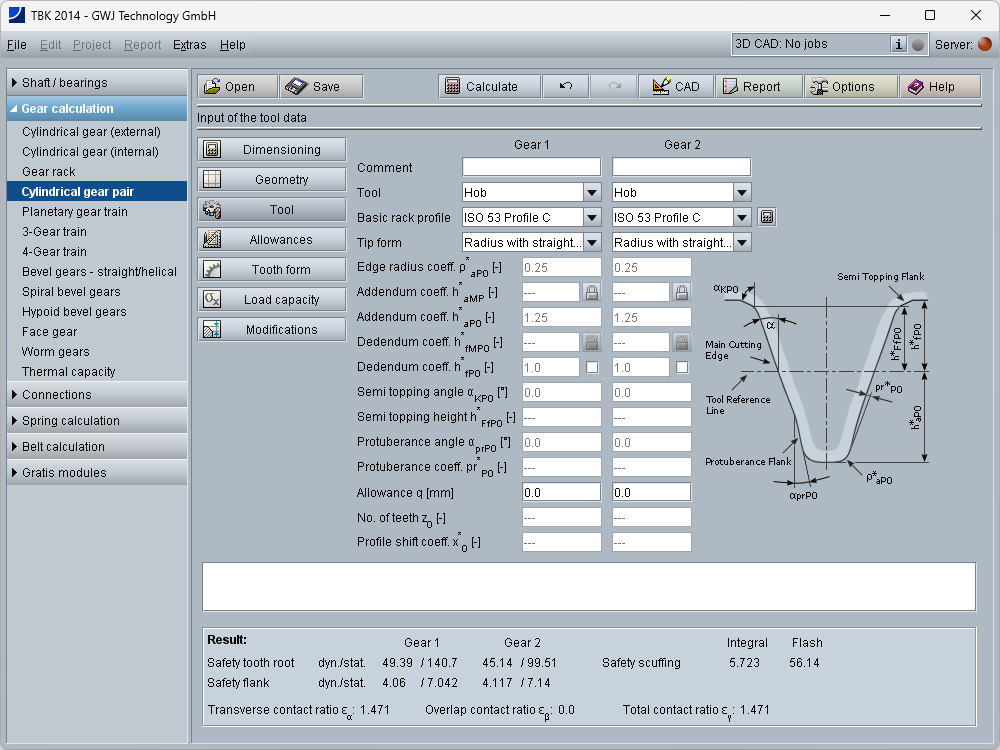This screenshot has height=750, width=1000.
Task: Toggle Gear 1 addendum coefficient lock
Action: [592, 292]
